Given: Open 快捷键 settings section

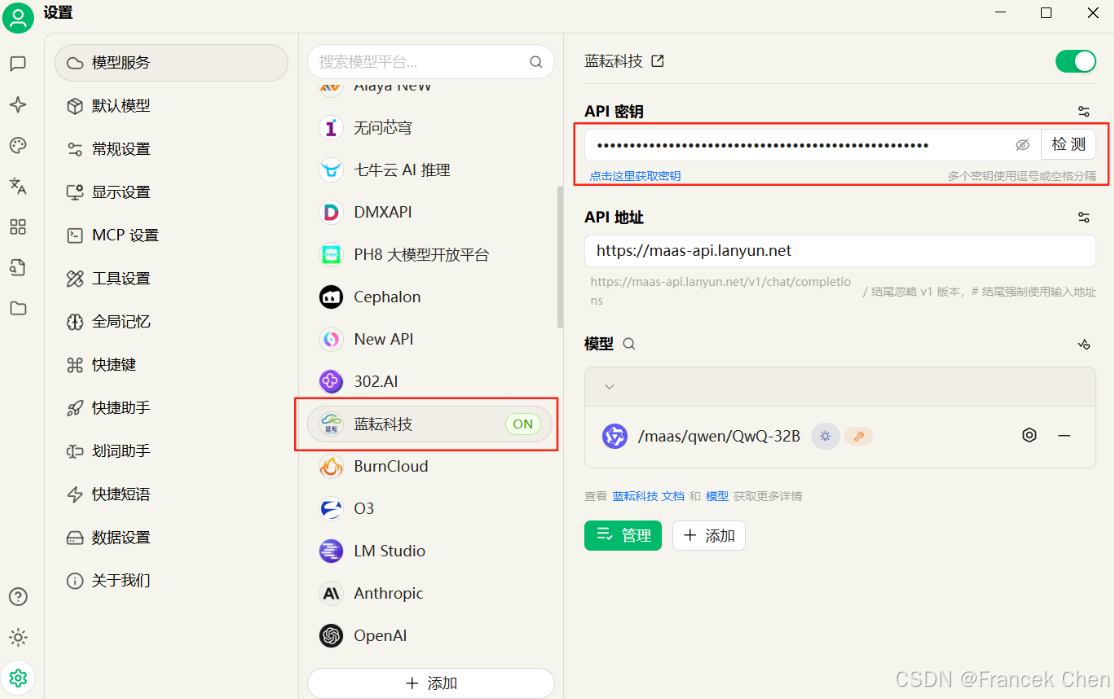Looking at the screenshot, I should click(x=171, y=365).
